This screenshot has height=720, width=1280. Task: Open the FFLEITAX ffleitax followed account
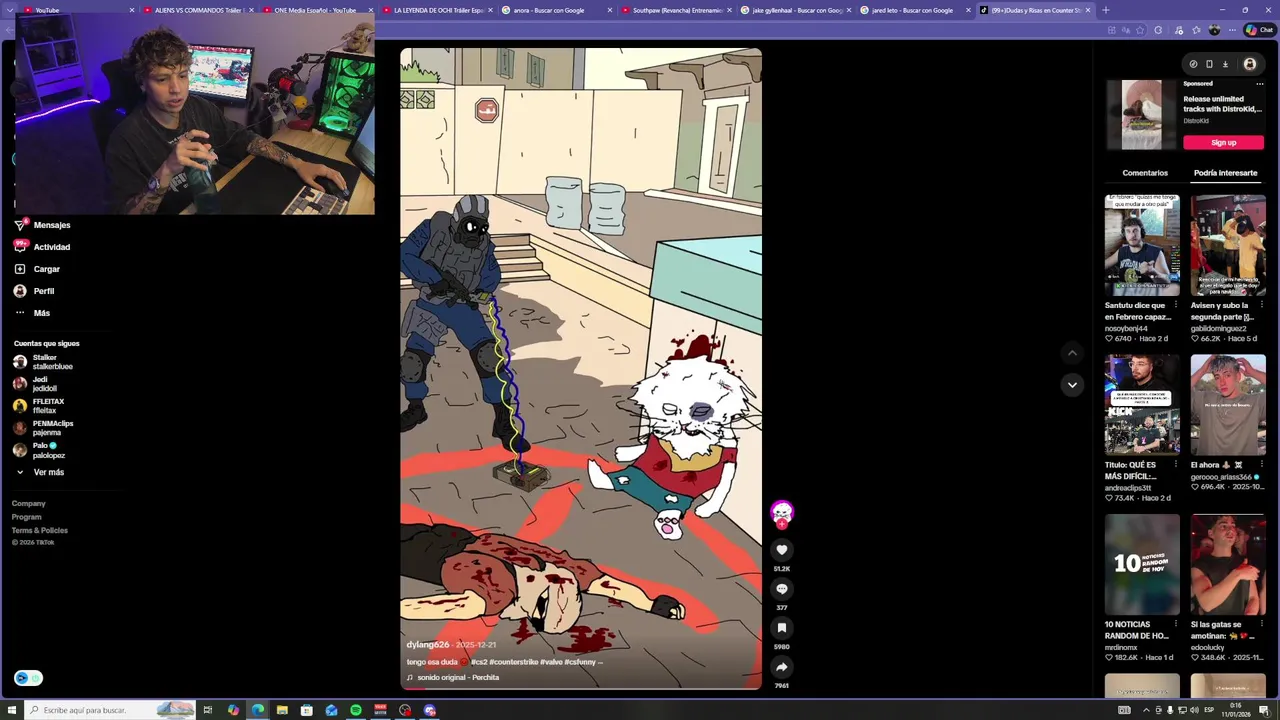click(x=38, y=406)
